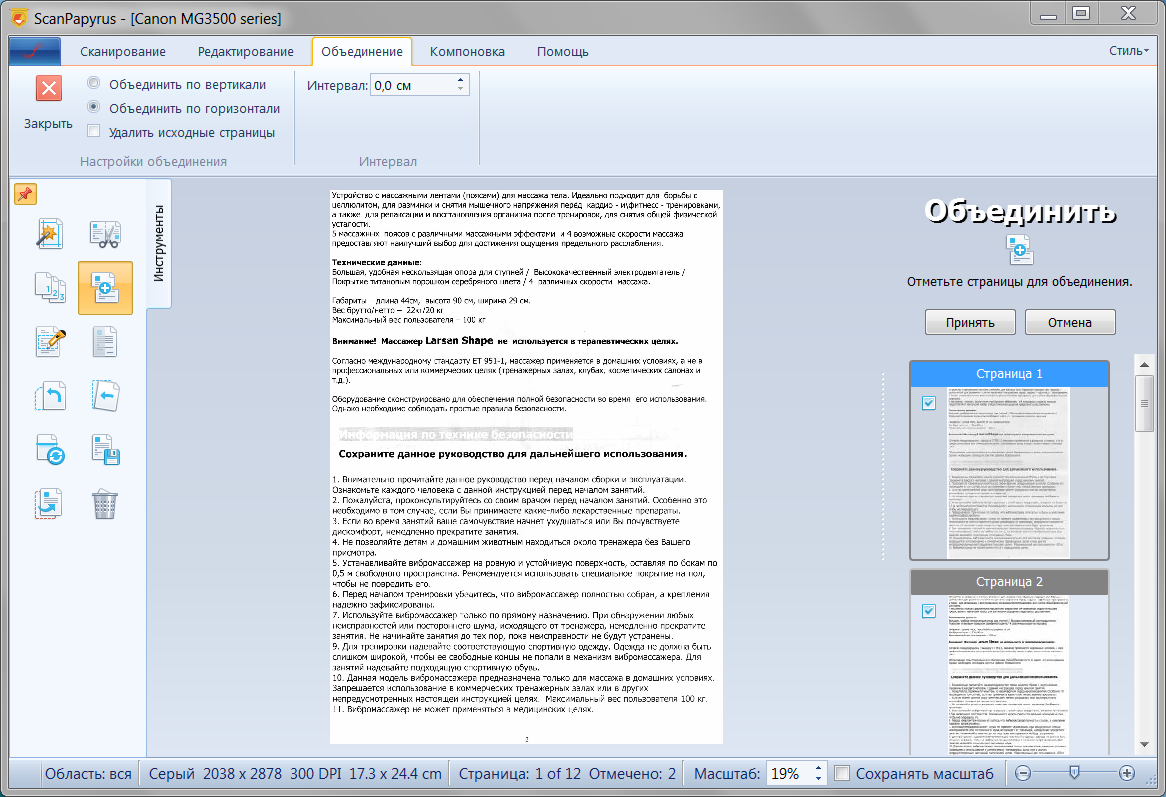Increase Интервал with up spinner arrow
The width and height of the screenshot is (1166, 797).
pyautogui.click(x=460, y=80)
